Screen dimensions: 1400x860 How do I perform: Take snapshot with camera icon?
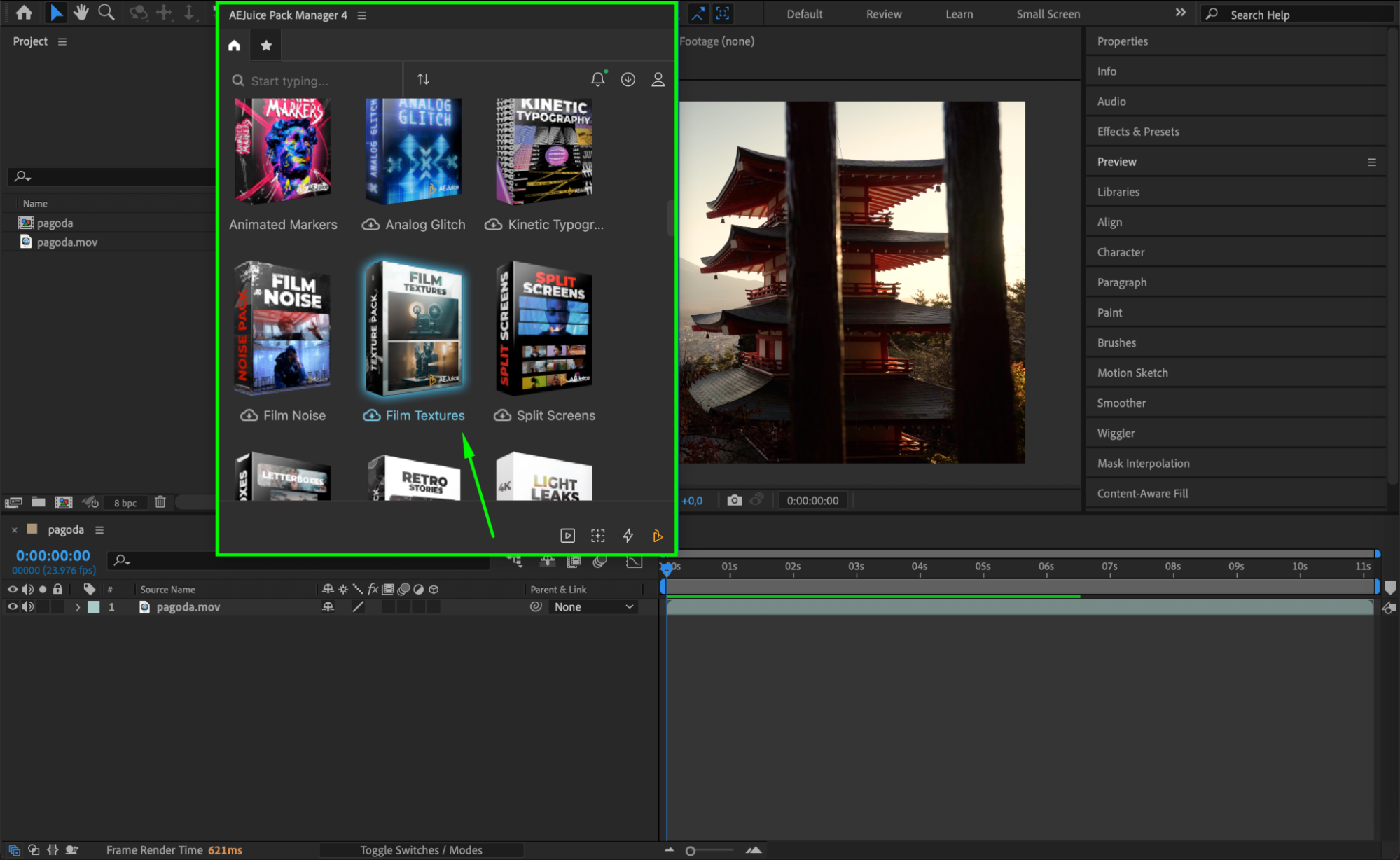[734, 500]
